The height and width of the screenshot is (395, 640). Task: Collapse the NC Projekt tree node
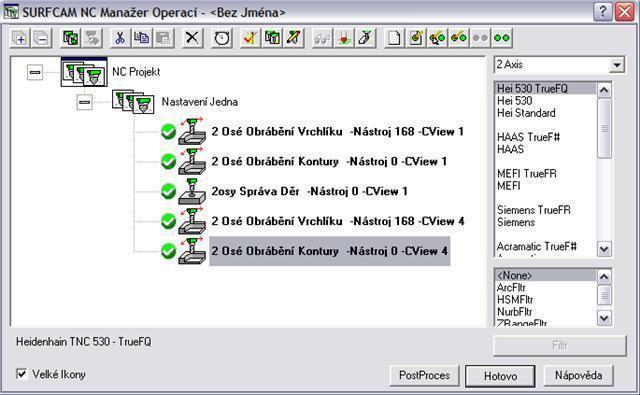35,72
